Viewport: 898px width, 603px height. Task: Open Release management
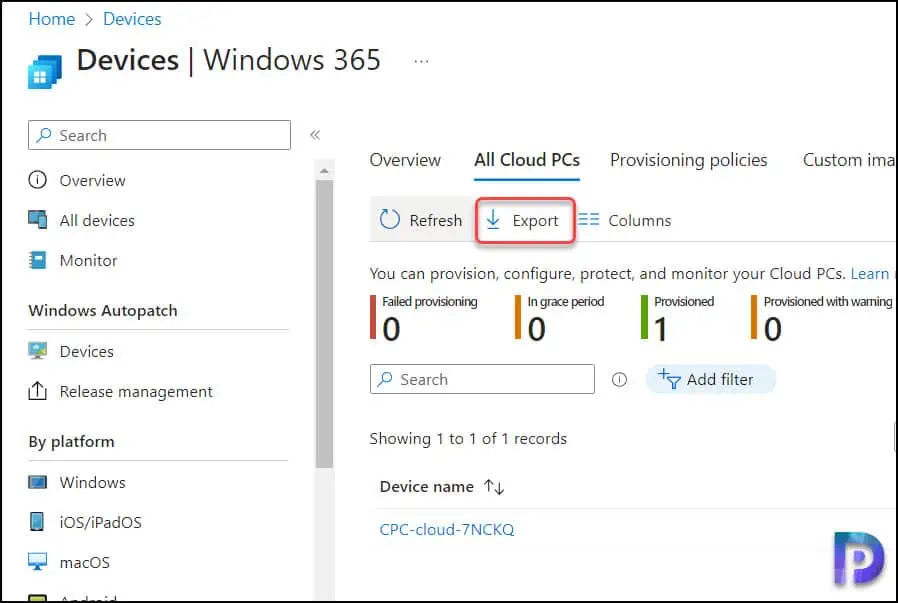click(136, 392)
